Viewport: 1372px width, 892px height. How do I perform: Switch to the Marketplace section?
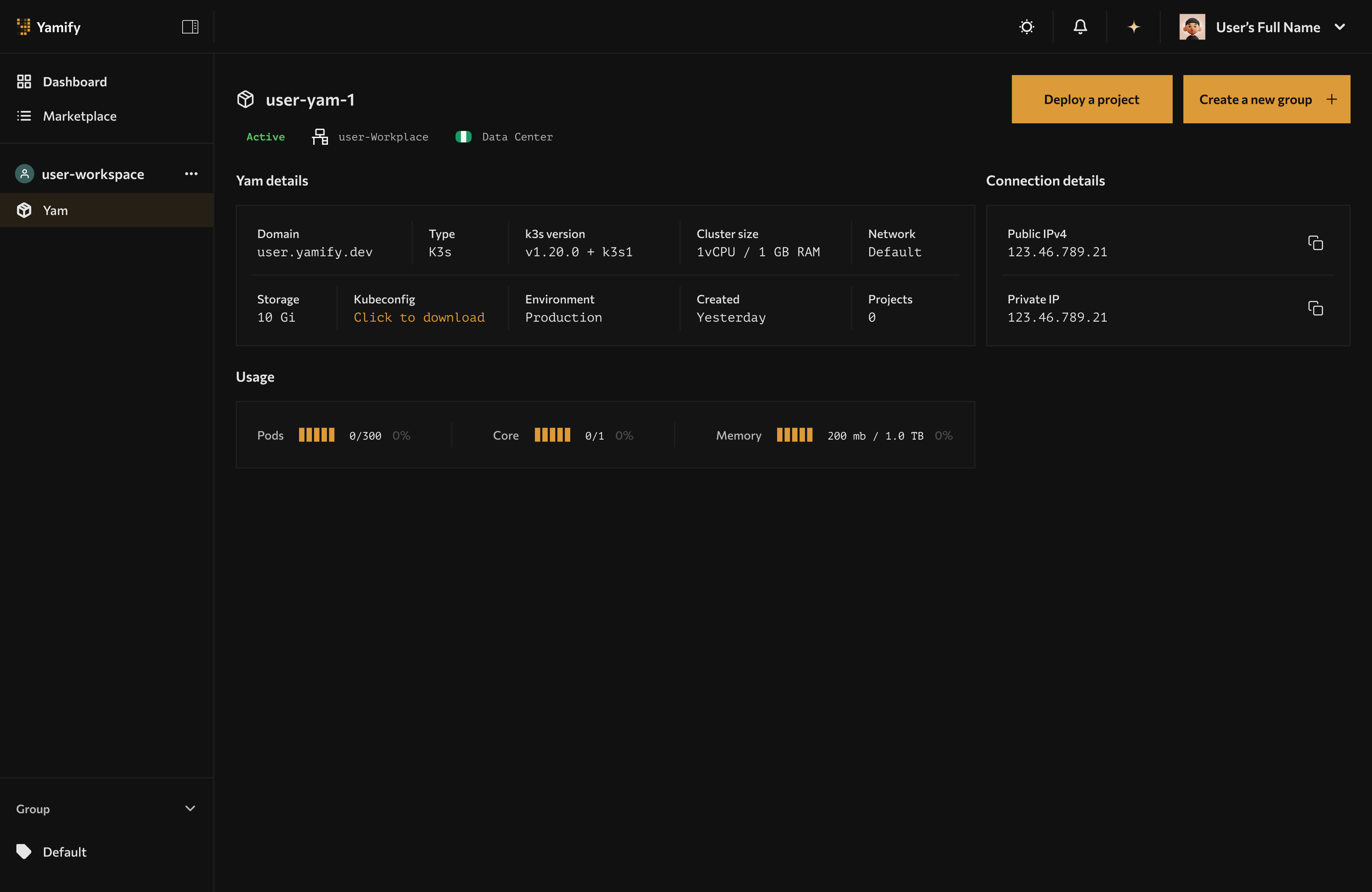[x=79, y=116]
